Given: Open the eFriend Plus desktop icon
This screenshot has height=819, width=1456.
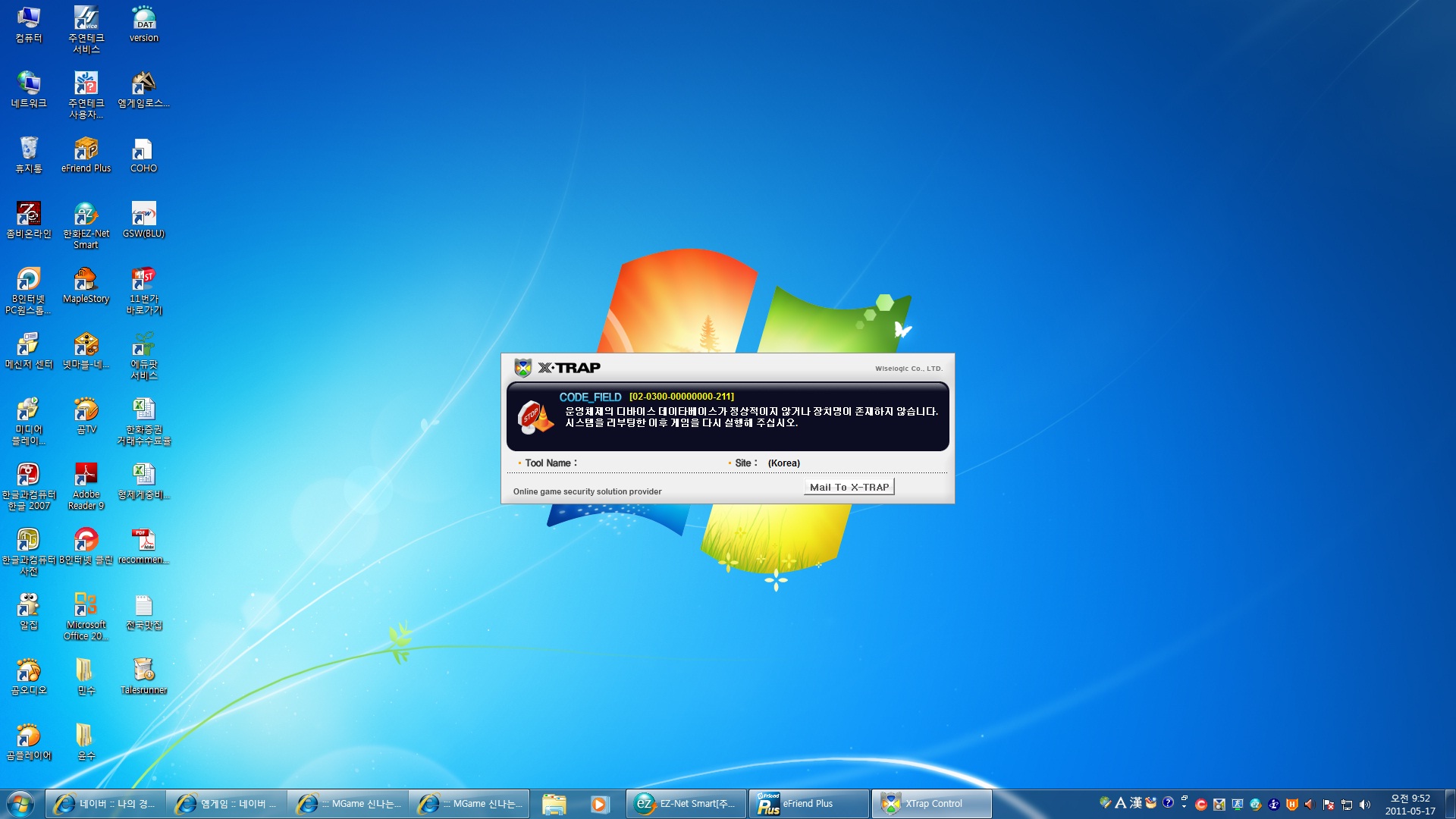Looking at the screenshot, I should tap(86, 149).
